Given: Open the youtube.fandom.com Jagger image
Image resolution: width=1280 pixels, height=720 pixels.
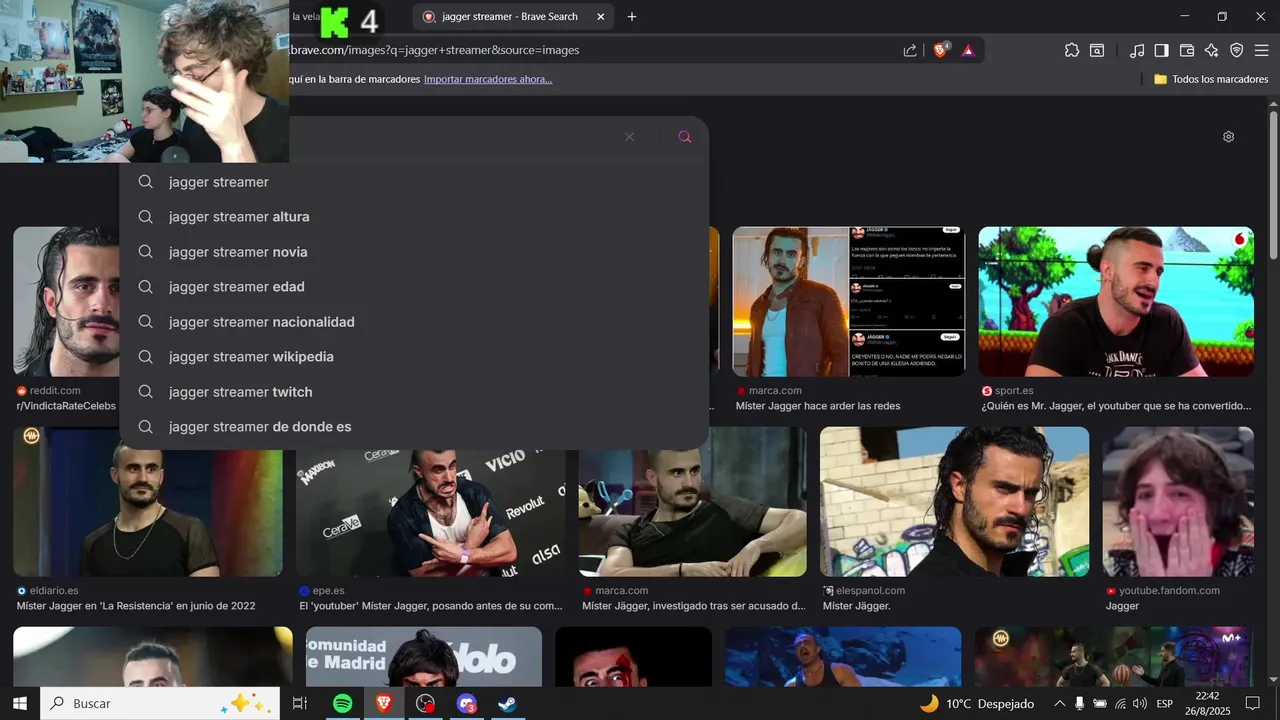Looking at the screenshot, I should [1178, 502].
